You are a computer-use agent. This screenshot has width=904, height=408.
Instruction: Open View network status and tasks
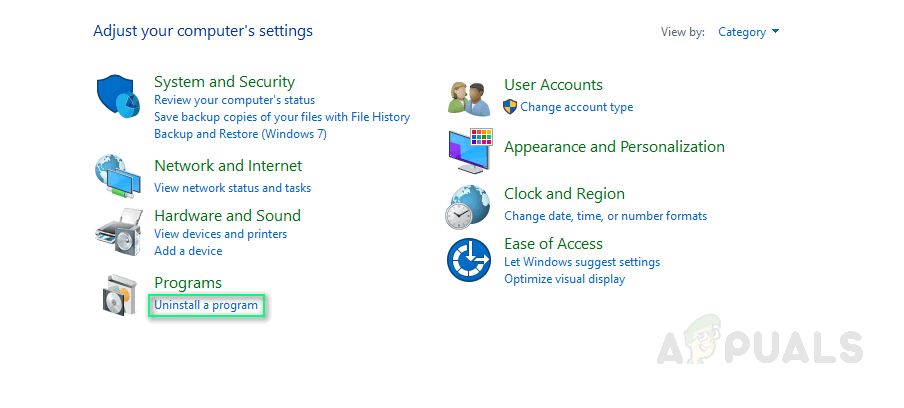[x=232, y=188]
